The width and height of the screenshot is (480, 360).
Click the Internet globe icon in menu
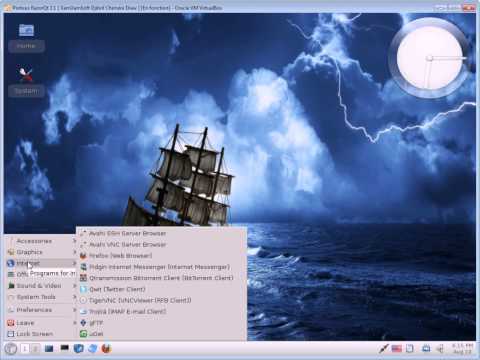[11, 263]
